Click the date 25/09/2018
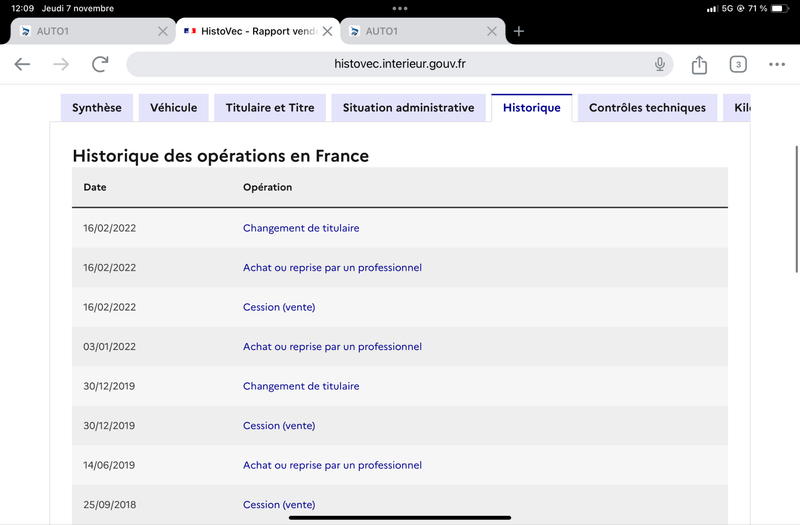This screenshot has height=525, width=800. pyautogui.click(x=110, y=505)
